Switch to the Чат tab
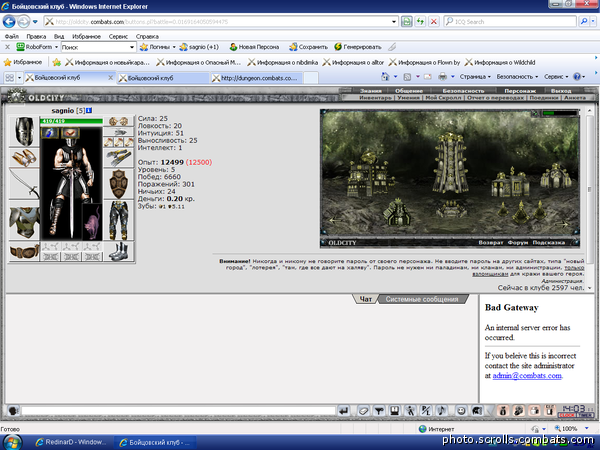Screen dimensions: 600x450 (x=366, y=299)
